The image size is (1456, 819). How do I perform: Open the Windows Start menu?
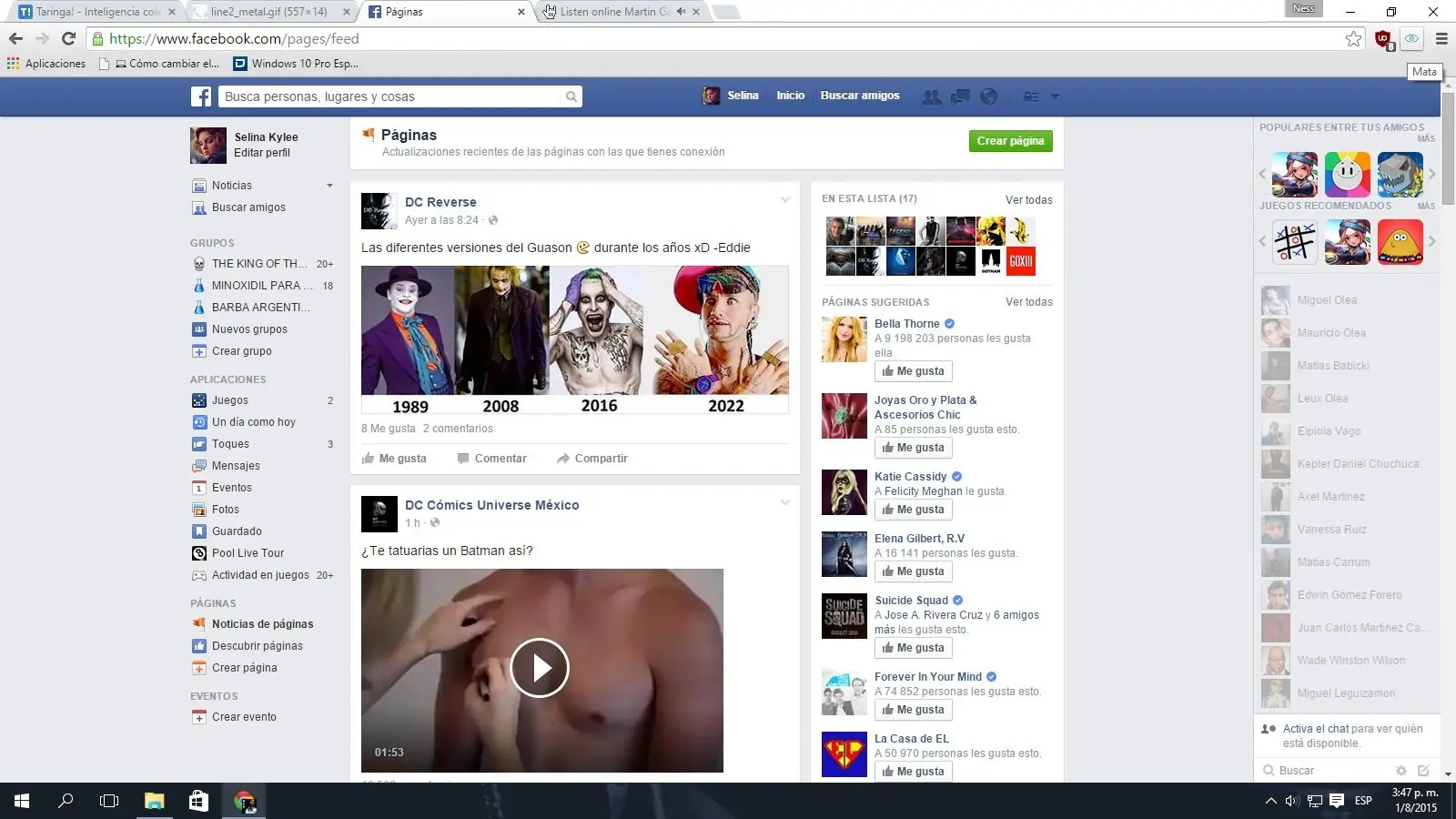point(22,801)
